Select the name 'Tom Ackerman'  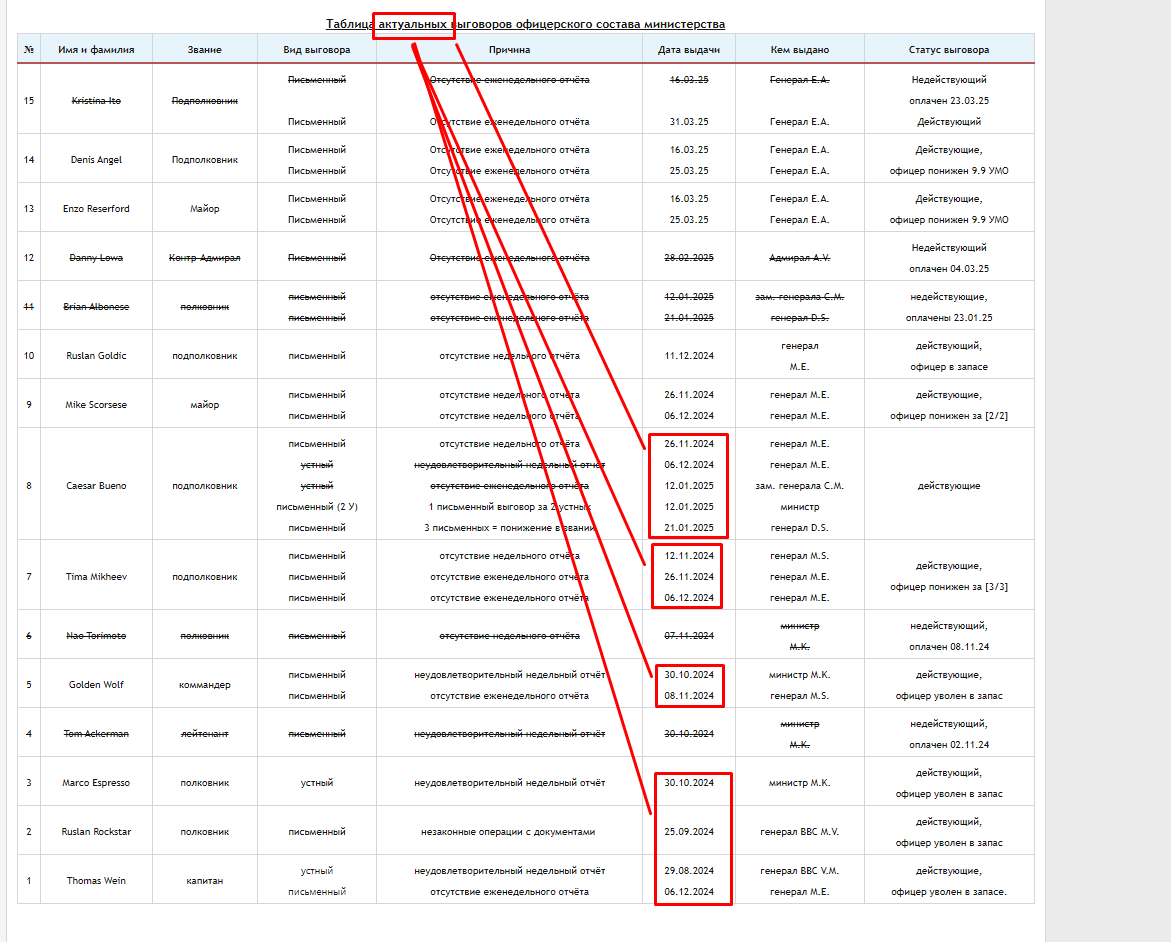96,734
